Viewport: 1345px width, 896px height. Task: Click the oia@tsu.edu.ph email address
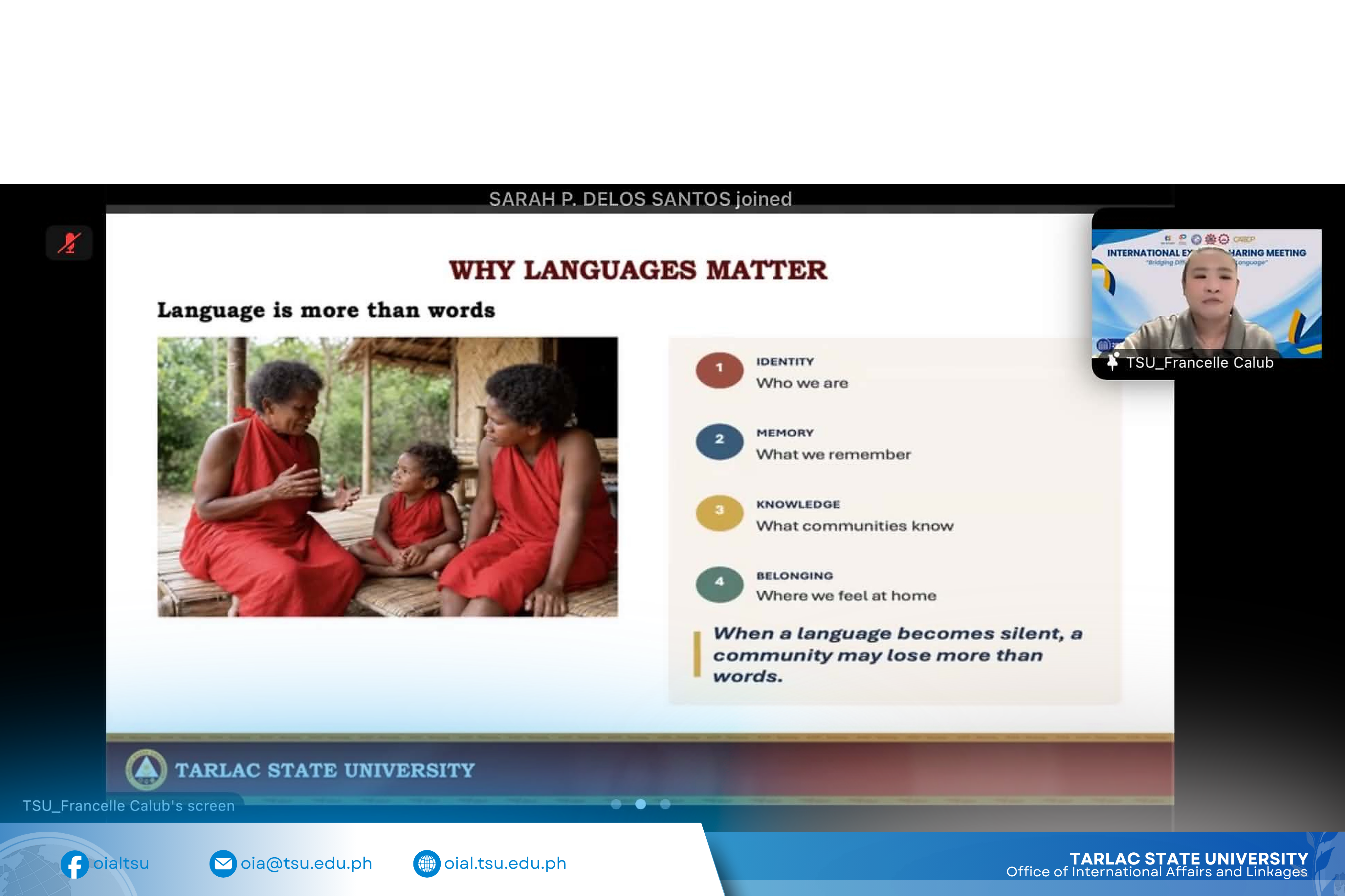point(306,863)
